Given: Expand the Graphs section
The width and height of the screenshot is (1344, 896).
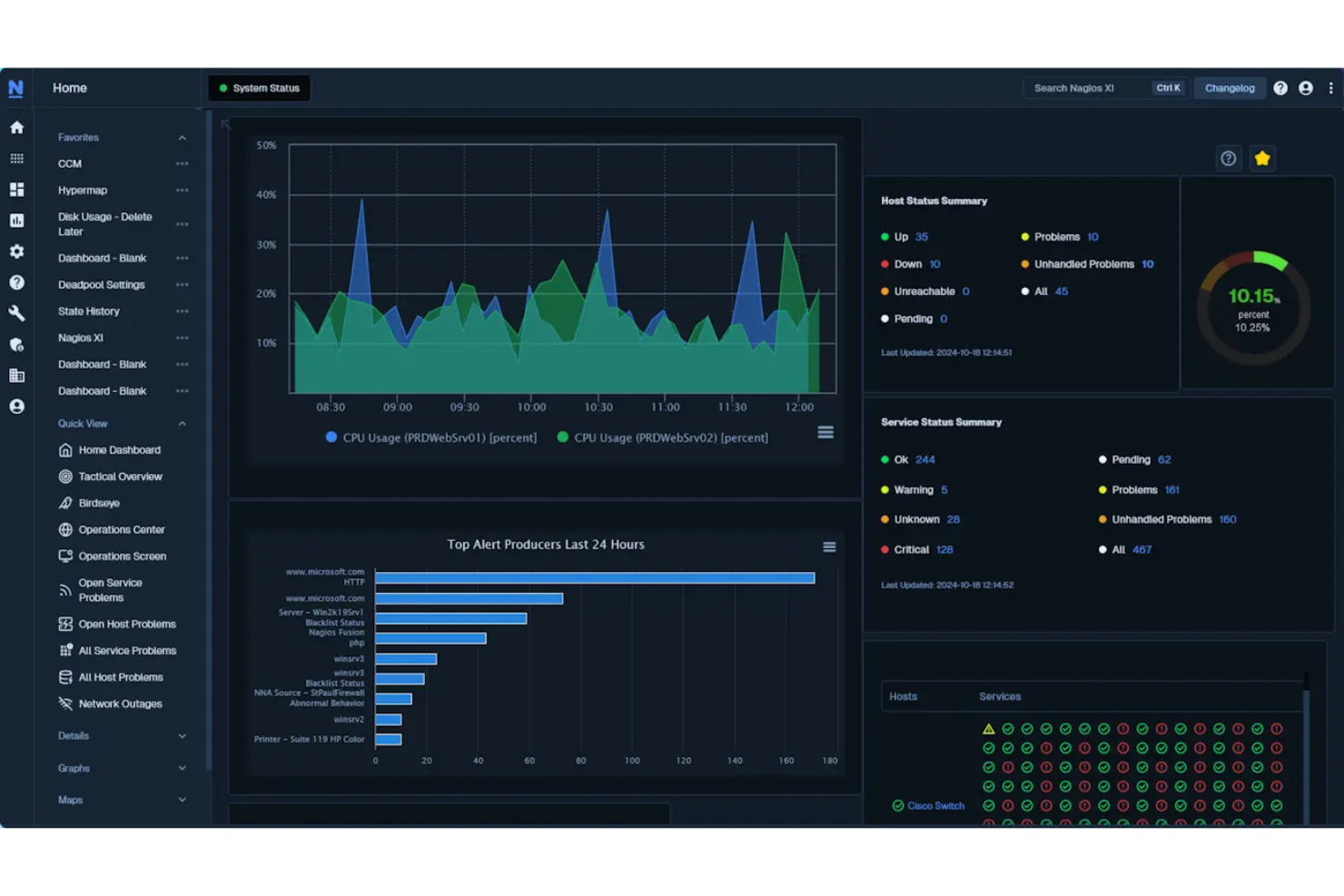Looking at the screenshot, I should pyautogui.click(x=182, y=767).
